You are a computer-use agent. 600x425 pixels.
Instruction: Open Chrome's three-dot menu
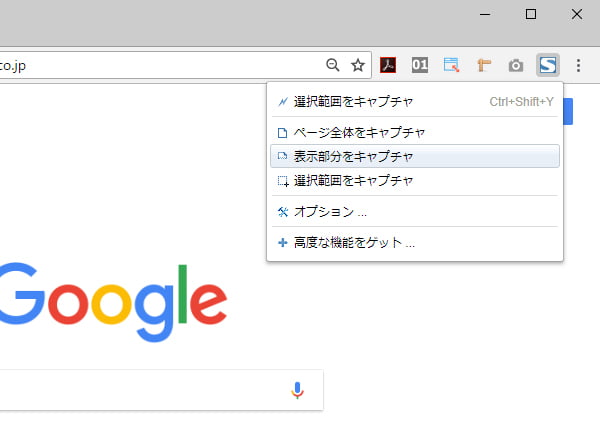(578, 66)
